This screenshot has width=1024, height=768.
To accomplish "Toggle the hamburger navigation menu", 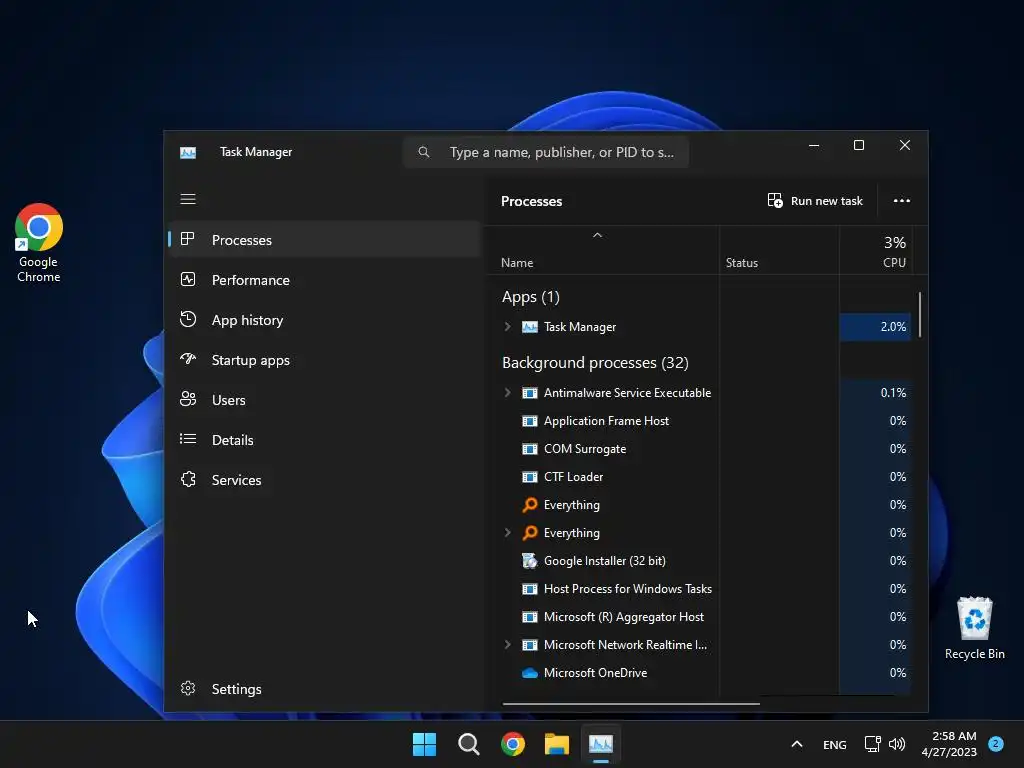I will (188, 199).
